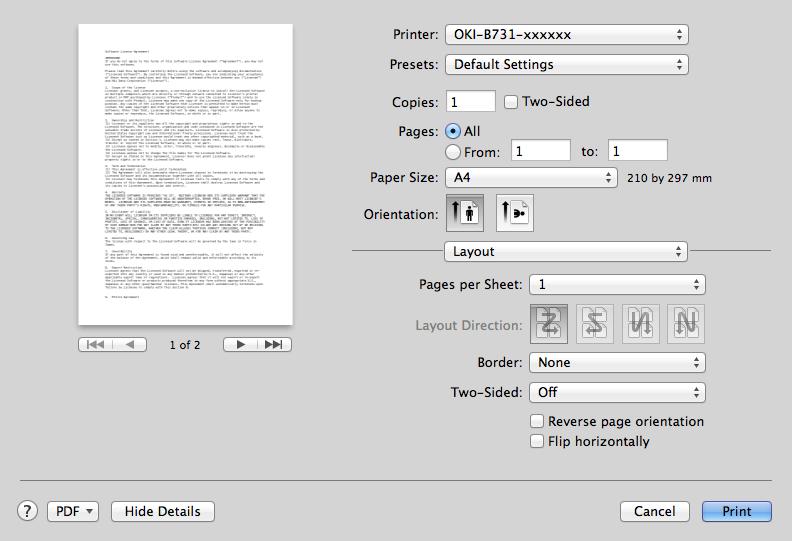The height and width of the screenshot is (541, 792).
Task: Jump to last preview page
Action: pyautogui.click(x=274, y=345)
